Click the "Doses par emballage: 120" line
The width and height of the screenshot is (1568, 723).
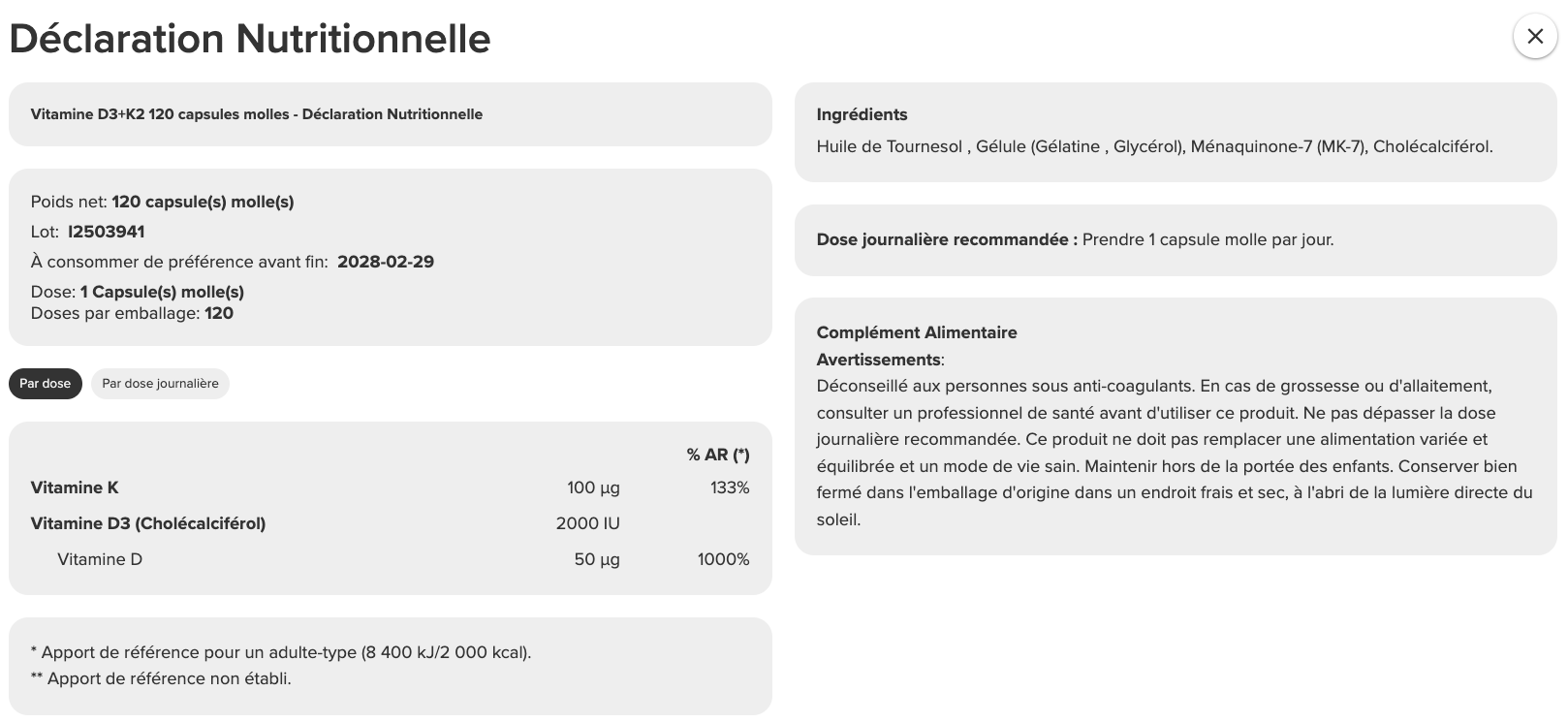(x=132, y=313)
